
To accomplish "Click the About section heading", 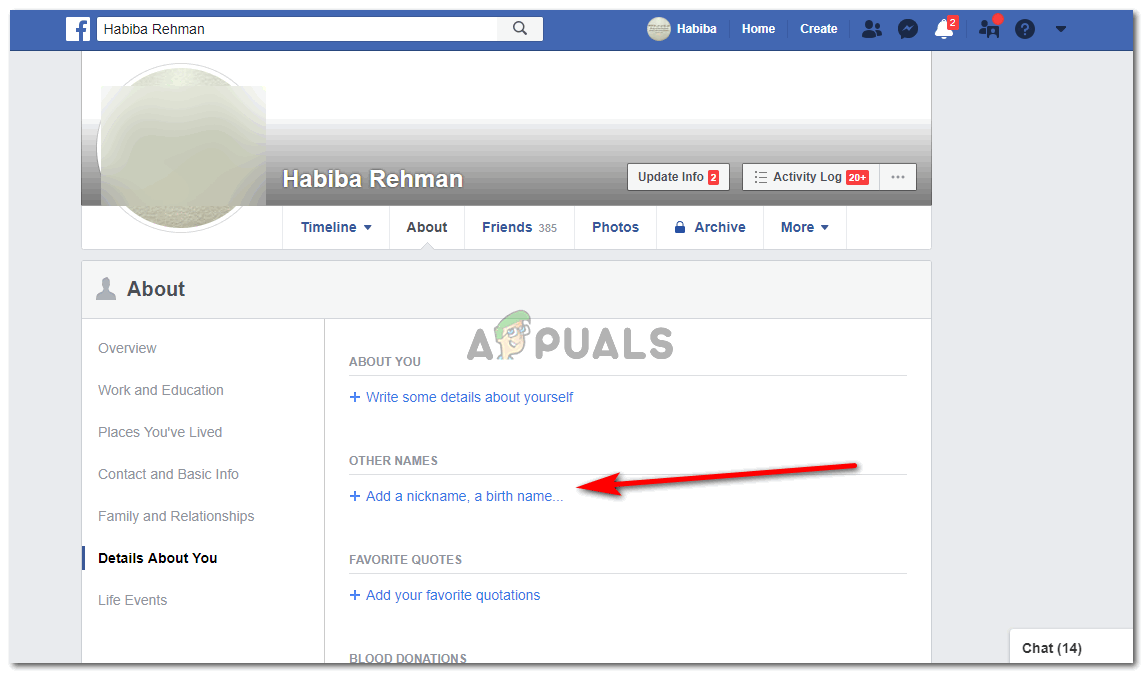I will point(155,290).
